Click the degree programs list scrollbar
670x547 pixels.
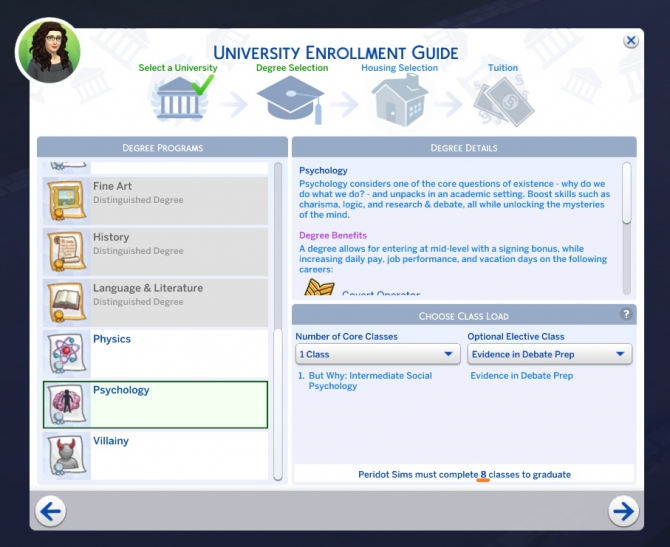coord(278,250)
